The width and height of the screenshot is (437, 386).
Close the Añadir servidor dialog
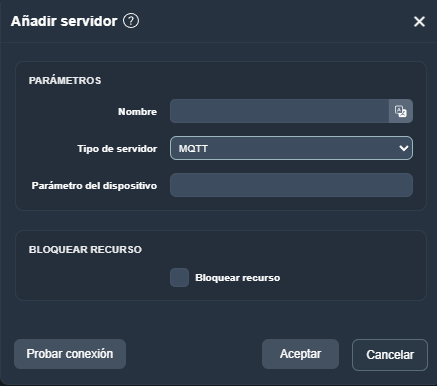419,22
